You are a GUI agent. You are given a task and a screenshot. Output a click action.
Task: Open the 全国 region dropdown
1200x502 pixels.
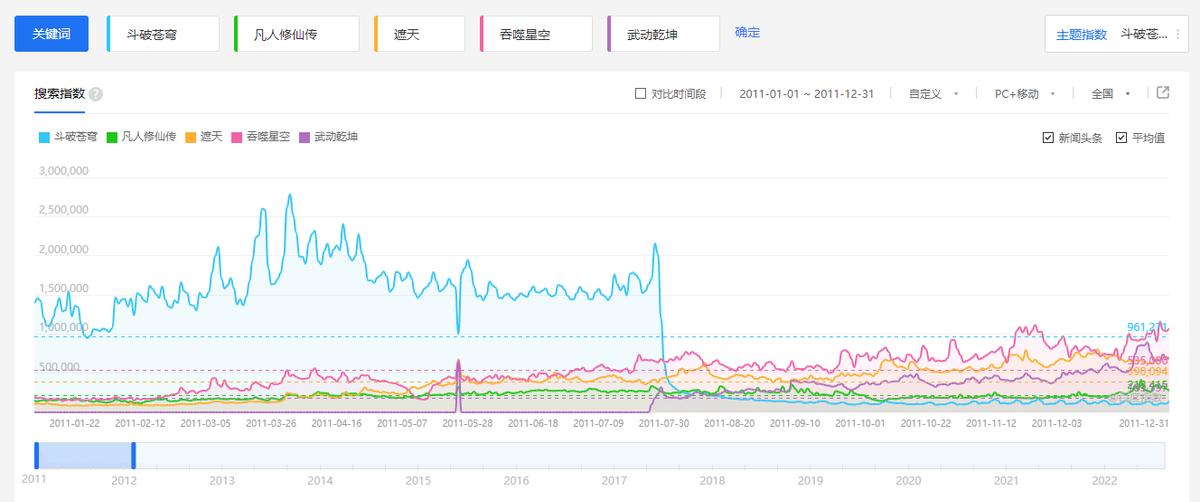coord(1110,94)
